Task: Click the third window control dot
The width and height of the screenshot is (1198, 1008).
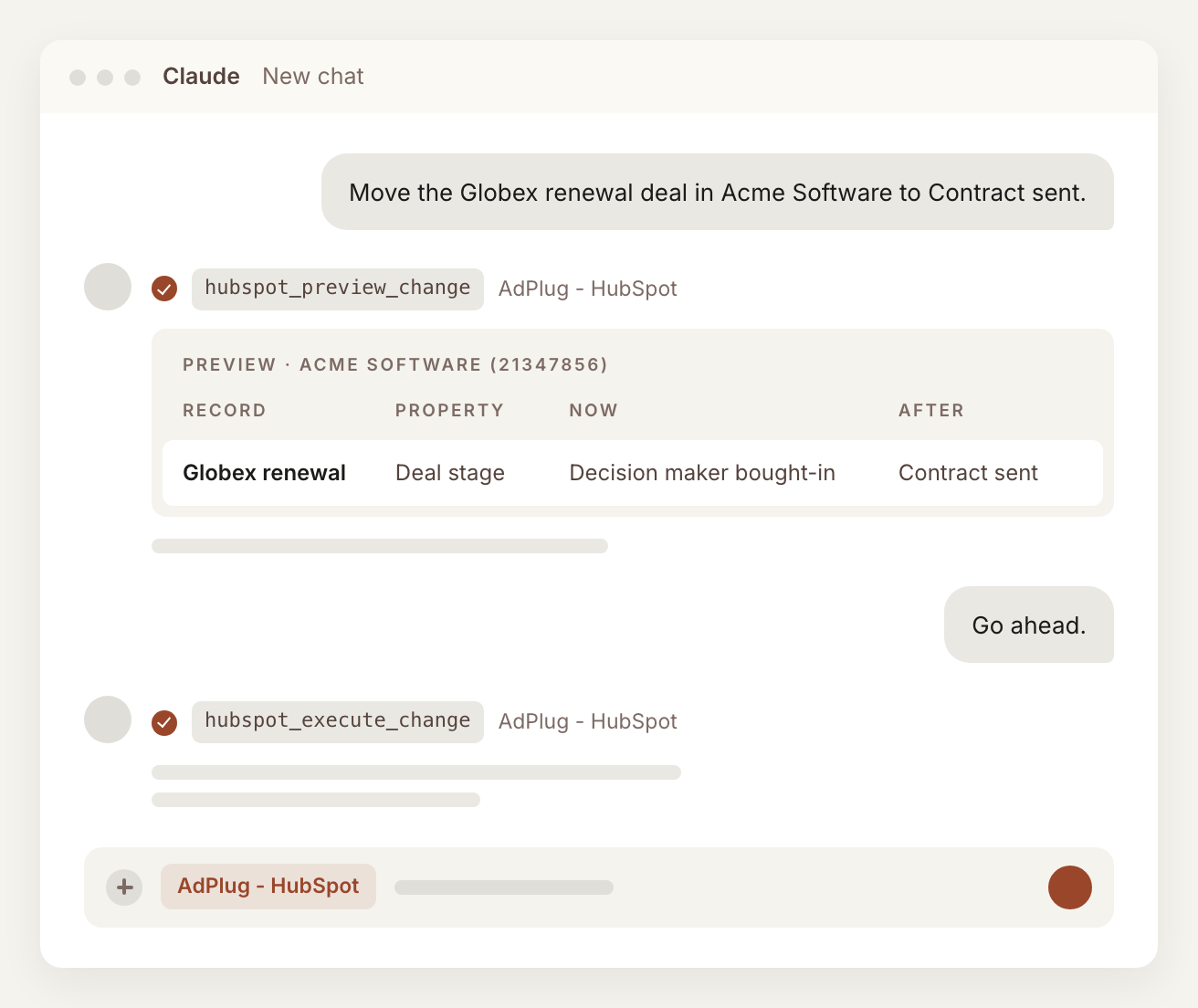Action: coord(132,78)
